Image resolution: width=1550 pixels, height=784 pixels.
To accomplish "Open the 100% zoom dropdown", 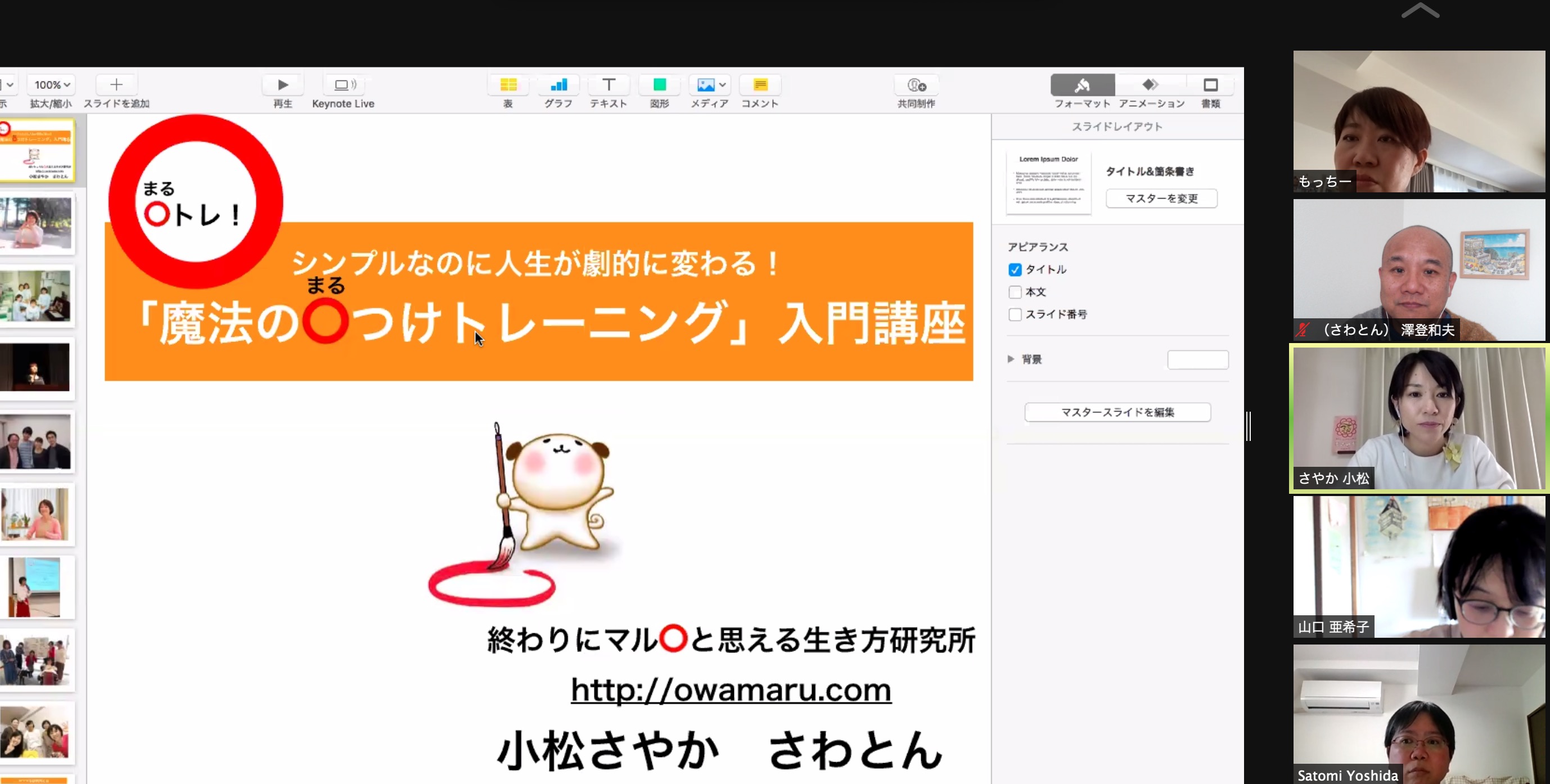I will click(x=52, y=85).
